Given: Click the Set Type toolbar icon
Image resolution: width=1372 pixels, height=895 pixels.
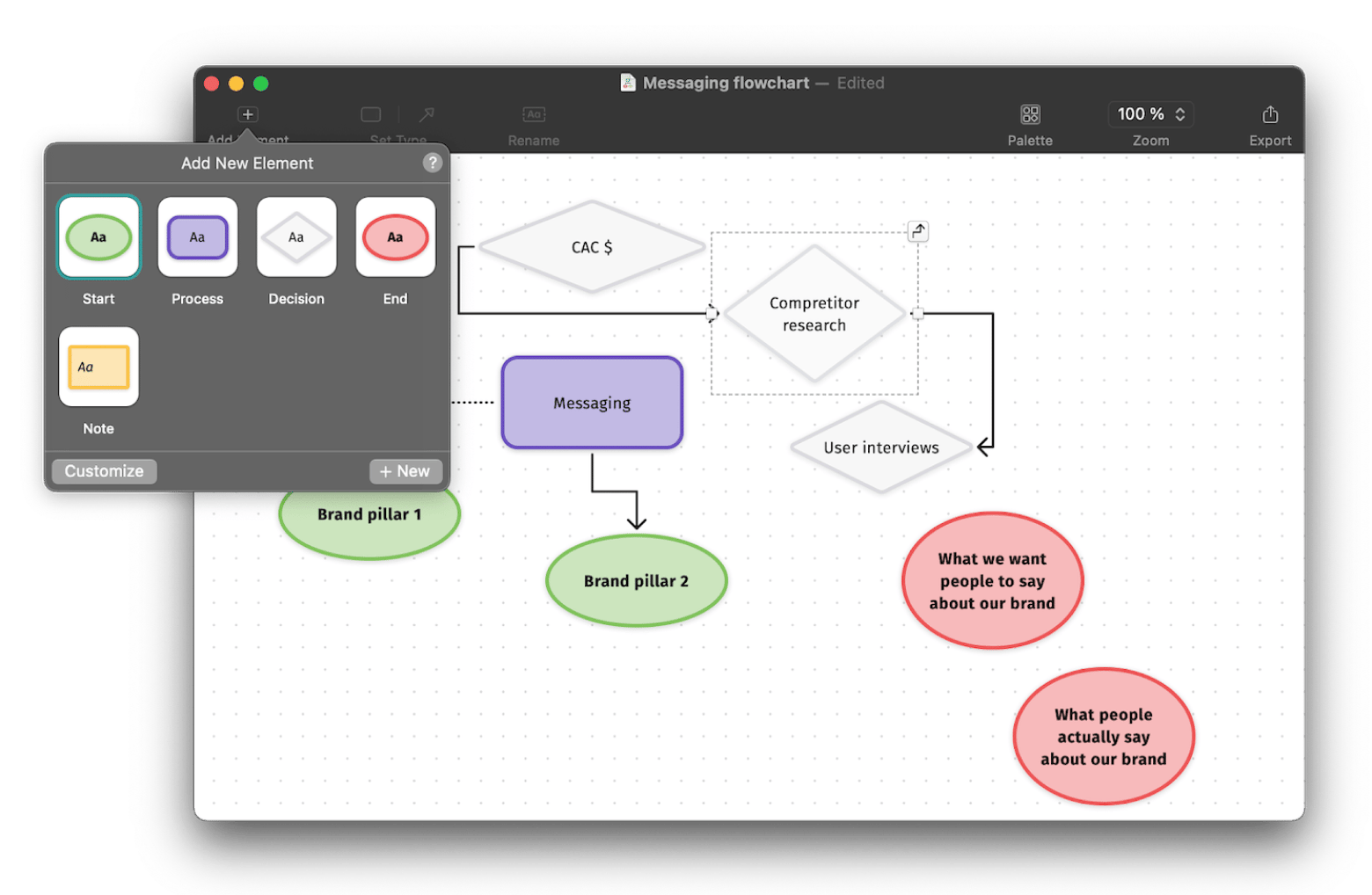Looking at the screenshot, I should pos(371,114).
